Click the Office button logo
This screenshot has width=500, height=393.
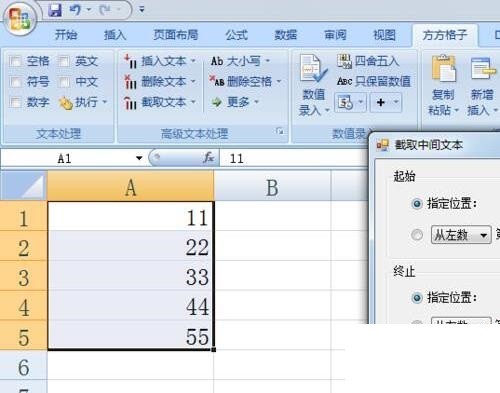(x=19, y=19)
